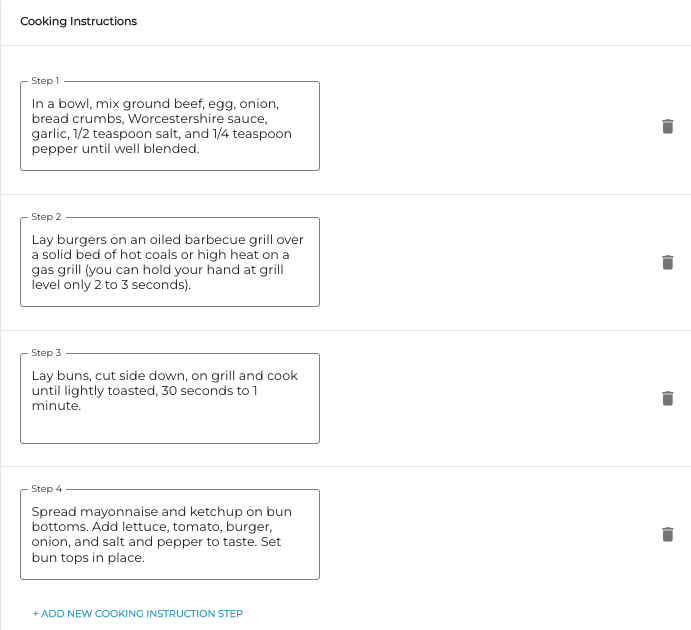Edit the Step 3 bun toasting instruction field
The height and width of the screenshot is (630, 691).
(170, 398)
